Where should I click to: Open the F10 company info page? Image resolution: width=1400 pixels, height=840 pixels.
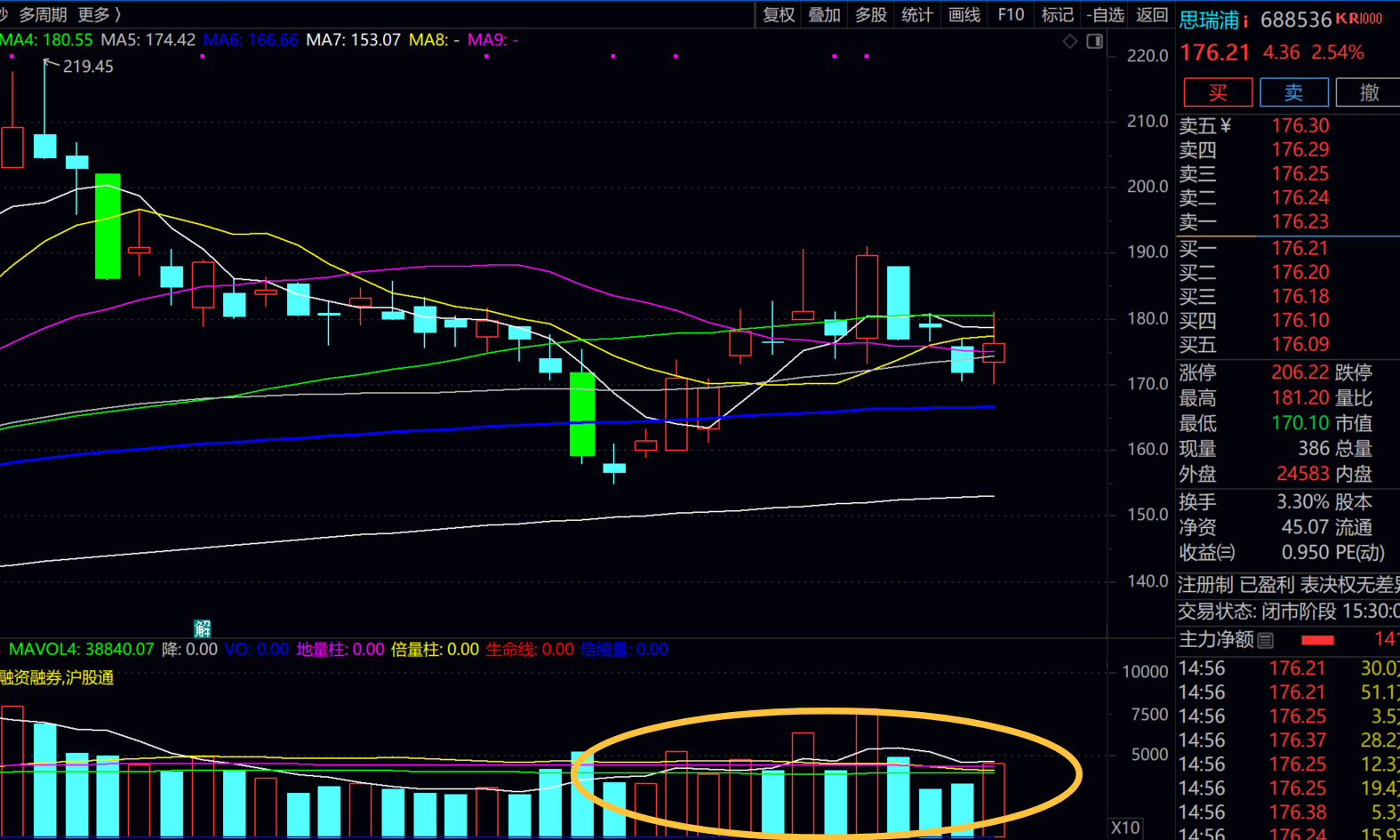(x=1011, y=15)
